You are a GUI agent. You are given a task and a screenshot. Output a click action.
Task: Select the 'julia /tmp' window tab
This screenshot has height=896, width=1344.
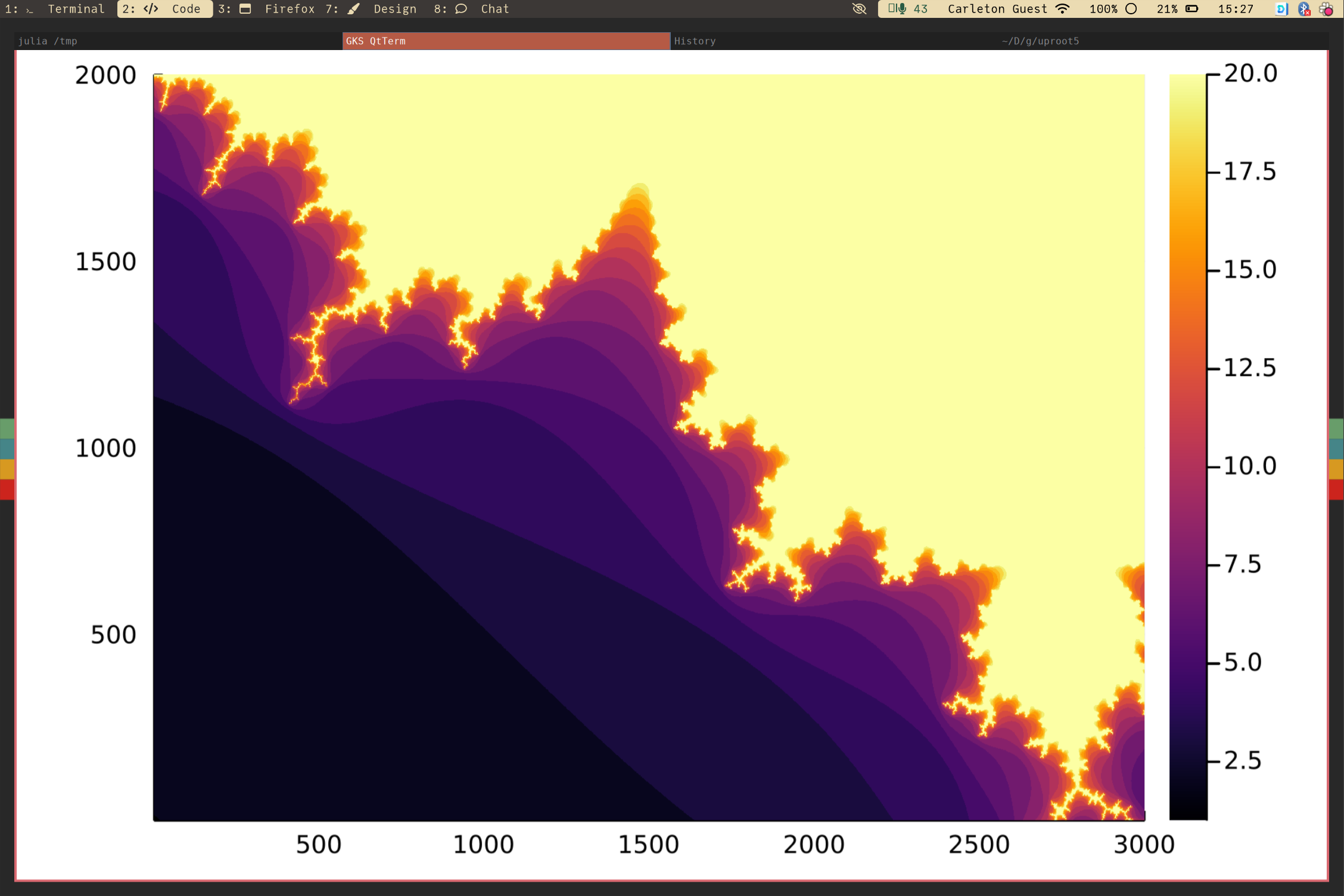(x=178, y=41)
